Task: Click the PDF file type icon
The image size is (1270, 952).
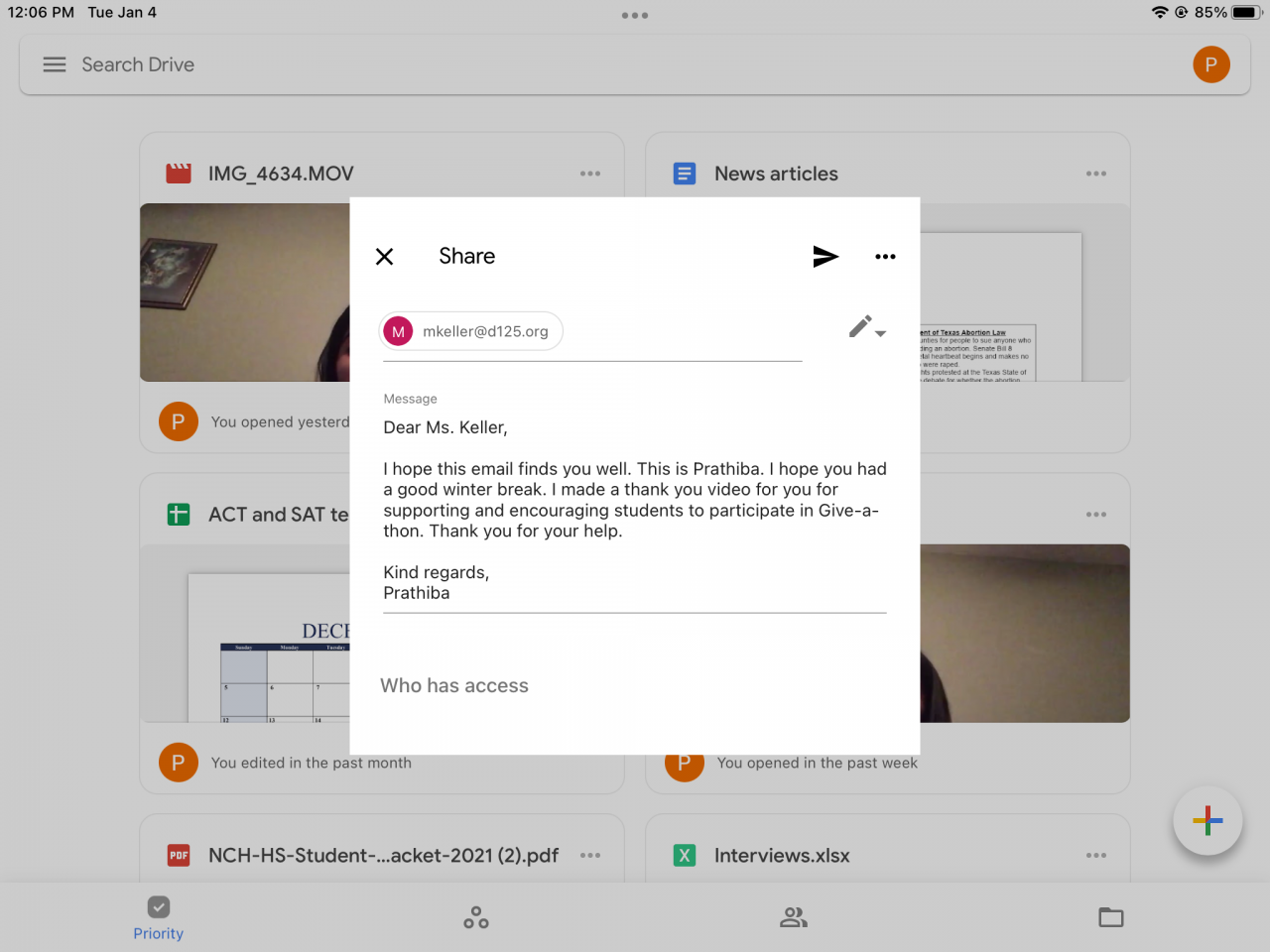Action: click(179, 856)
